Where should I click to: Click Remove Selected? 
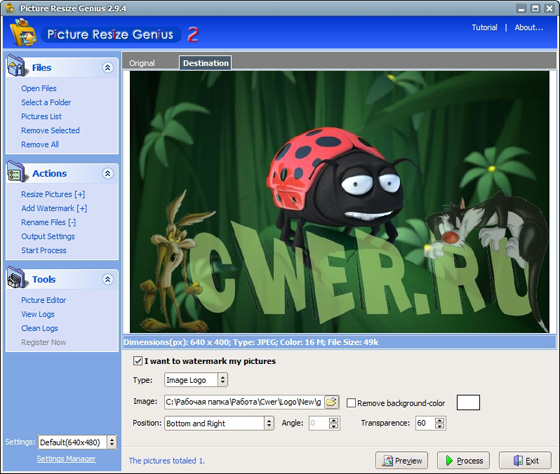click(x=50, y=130)
